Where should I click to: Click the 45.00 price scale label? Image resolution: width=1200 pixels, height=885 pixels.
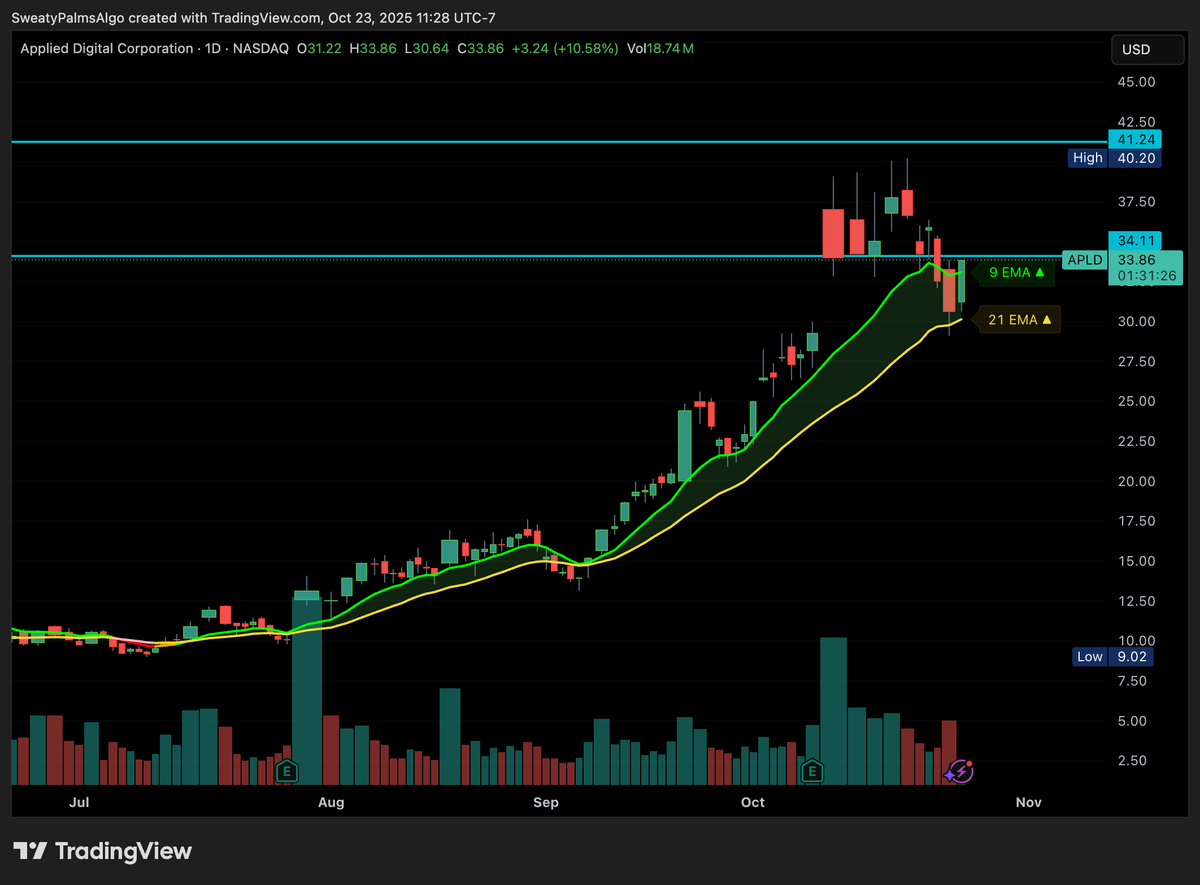1139,81
